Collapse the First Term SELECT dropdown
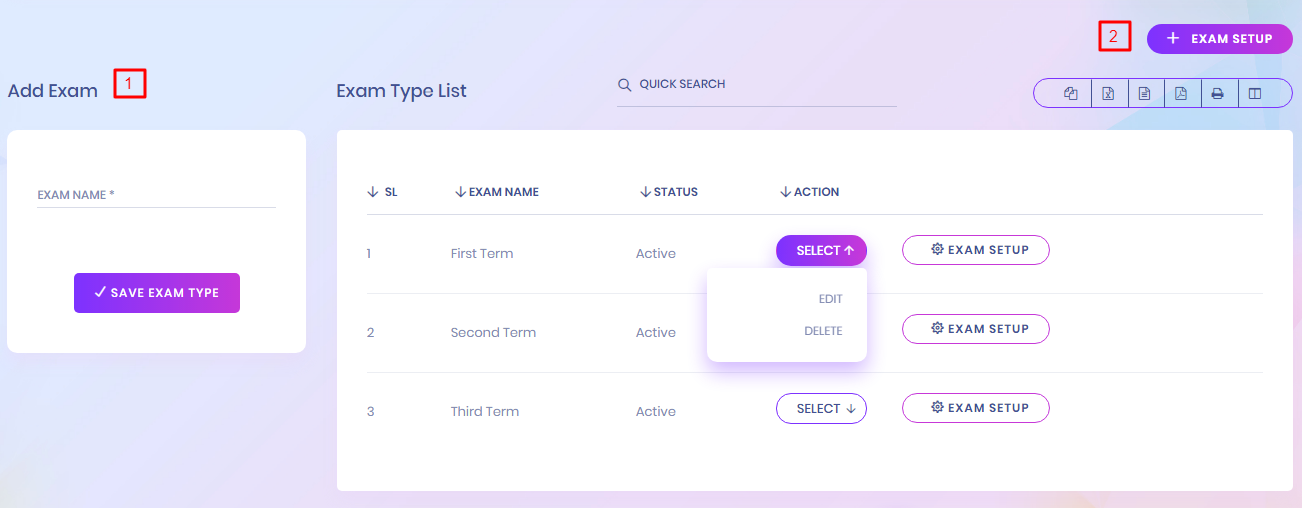 821,251
